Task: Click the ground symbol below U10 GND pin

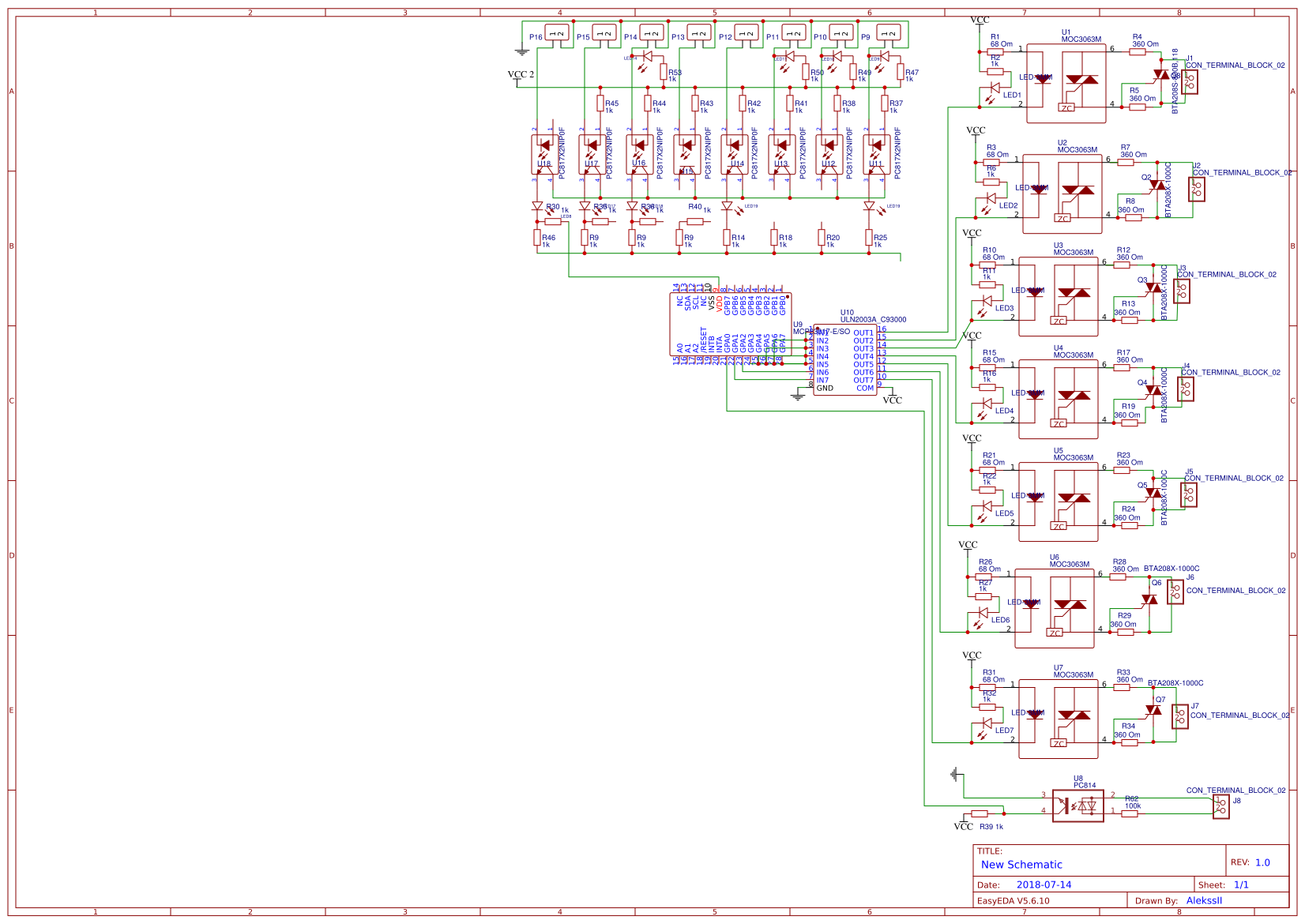Action: coord(798,396)
